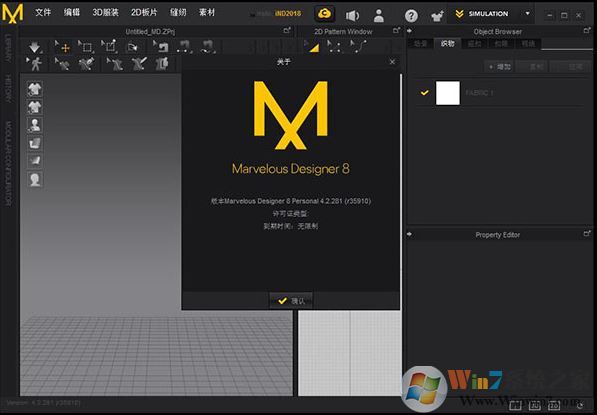This screenshot has width=597, height=415.
Task: Open the yellow cloud icon in top bar
Action: pyautogui.click(x=324, y=14)
